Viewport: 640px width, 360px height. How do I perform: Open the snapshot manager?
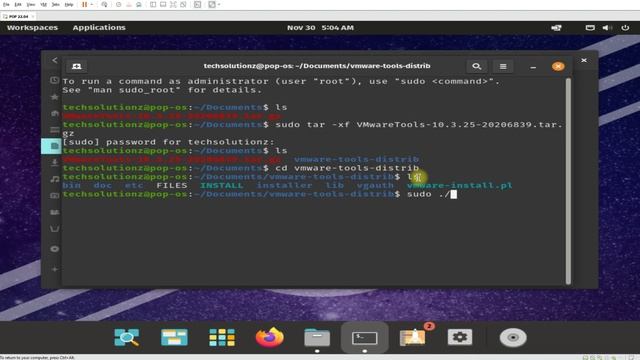(139, 4)
